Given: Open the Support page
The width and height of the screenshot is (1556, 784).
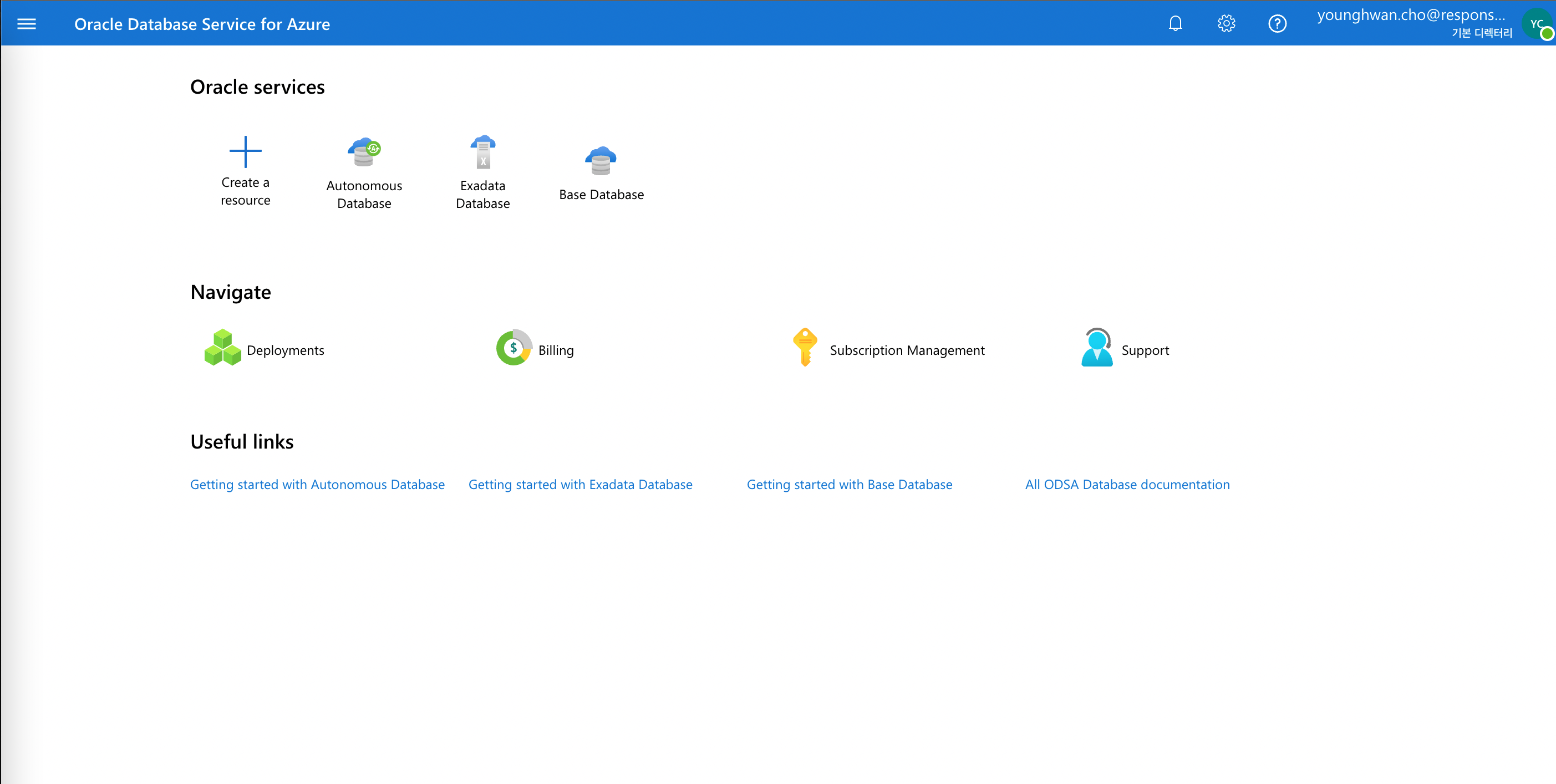Looking at the screenshot, I should coord(1145,350).
